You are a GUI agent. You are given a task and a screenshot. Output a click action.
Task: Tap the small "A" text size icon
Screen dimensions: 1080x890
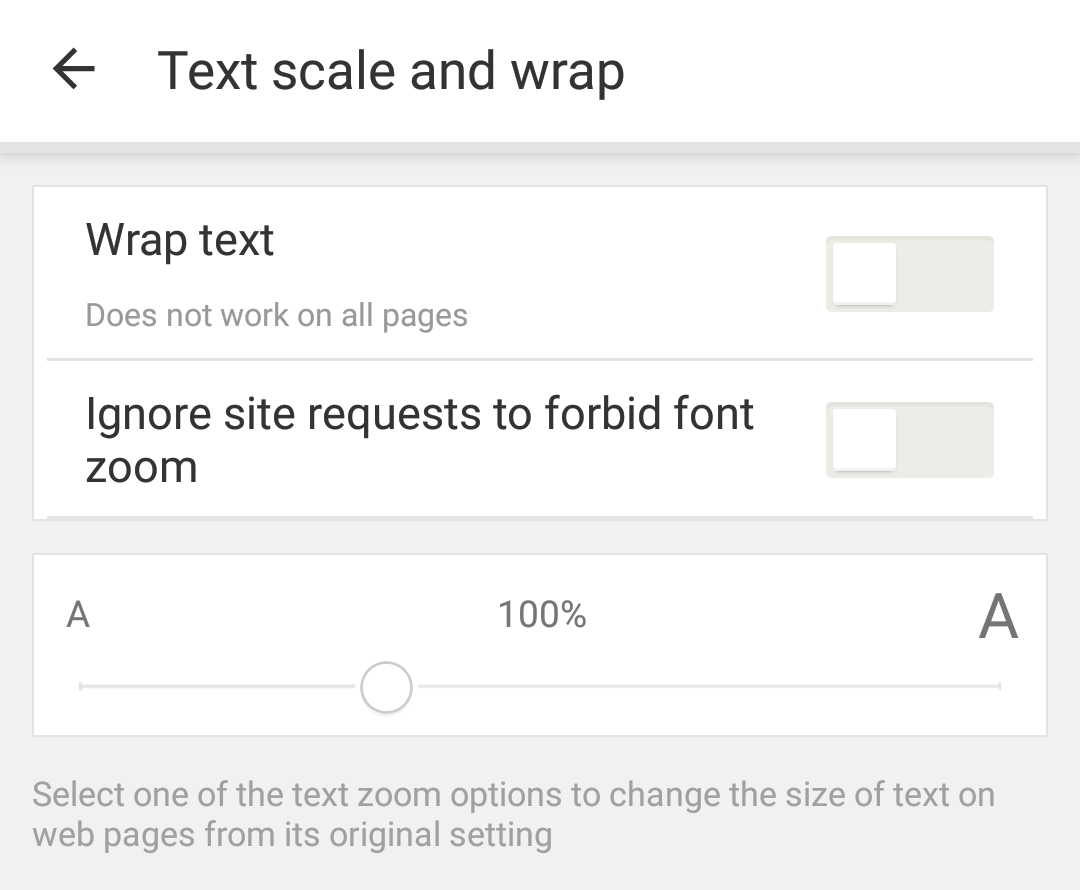pyautogui.click(x=78, y=614)
